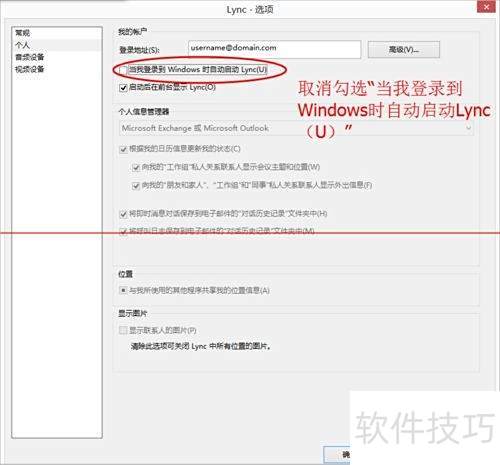Image resolution: width=500 pixels, height=465 pixels.
Task: Toggle show meeting subject and location checkbox (W)
Action: click(x=136, y=167)
